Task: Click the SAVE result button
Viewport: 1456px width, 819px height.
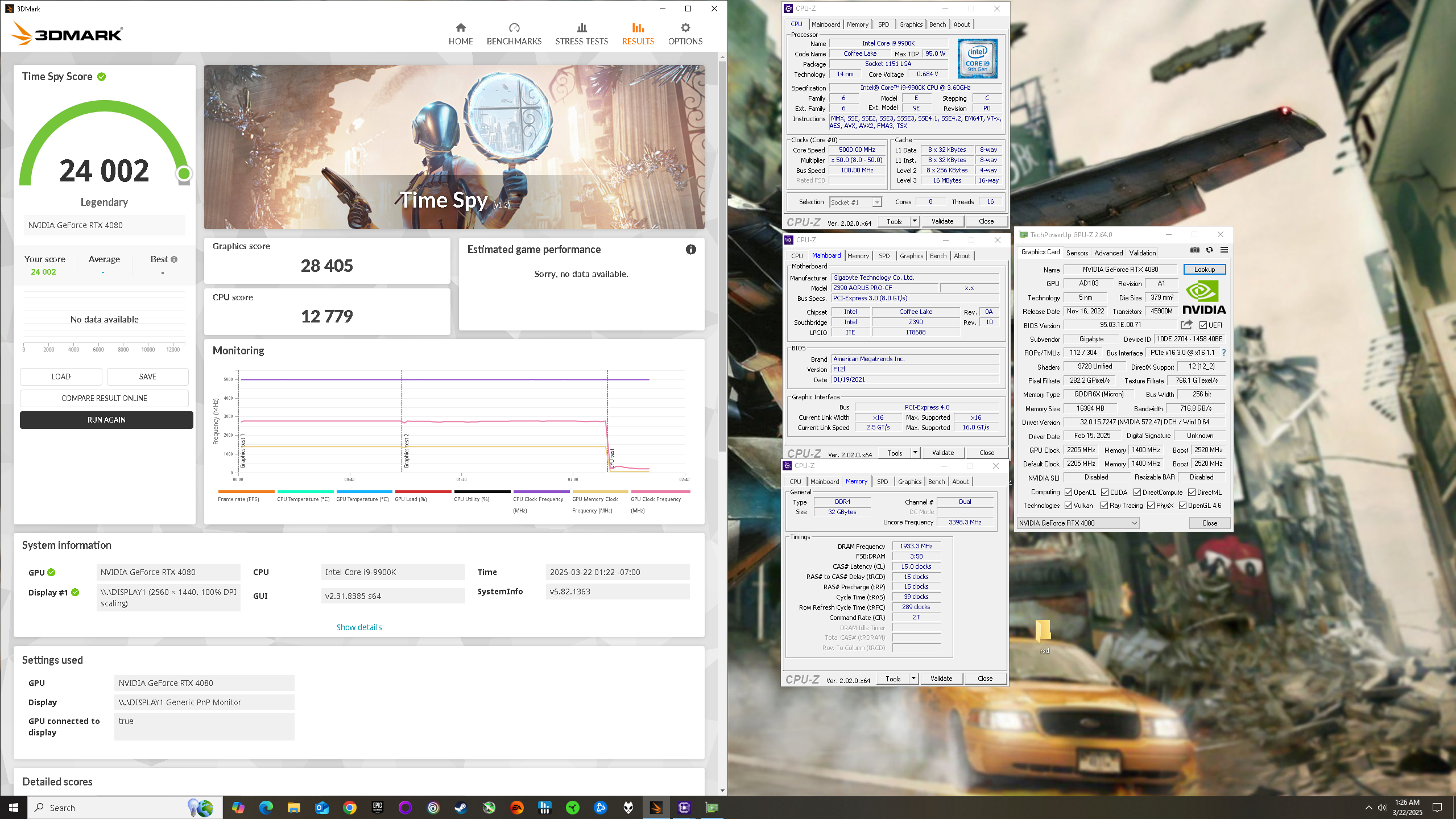Action: 147,377
